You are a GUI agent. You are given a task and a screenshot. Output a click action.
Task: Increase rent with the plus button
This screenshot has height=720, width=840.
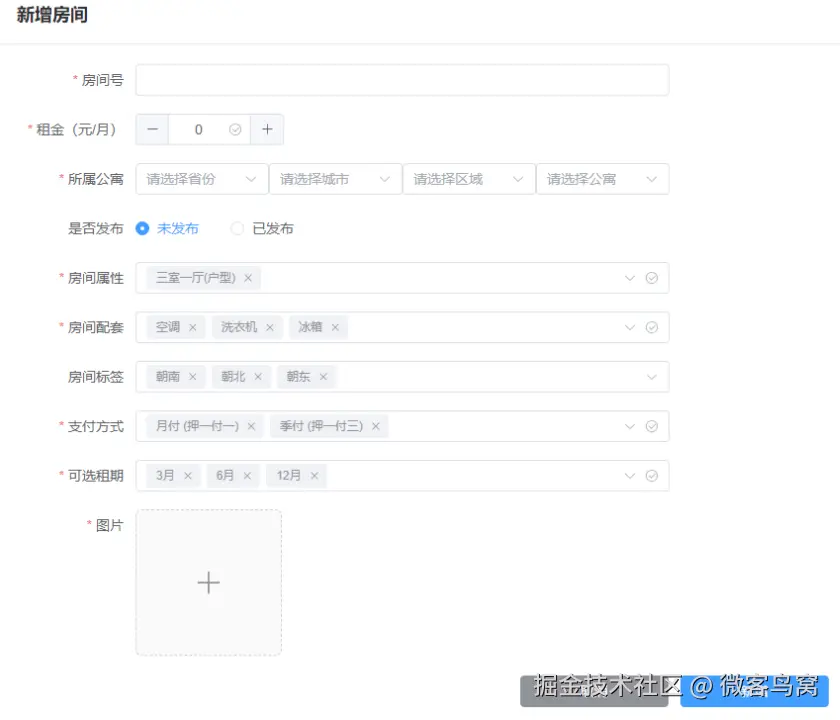(x=267, y=129)
